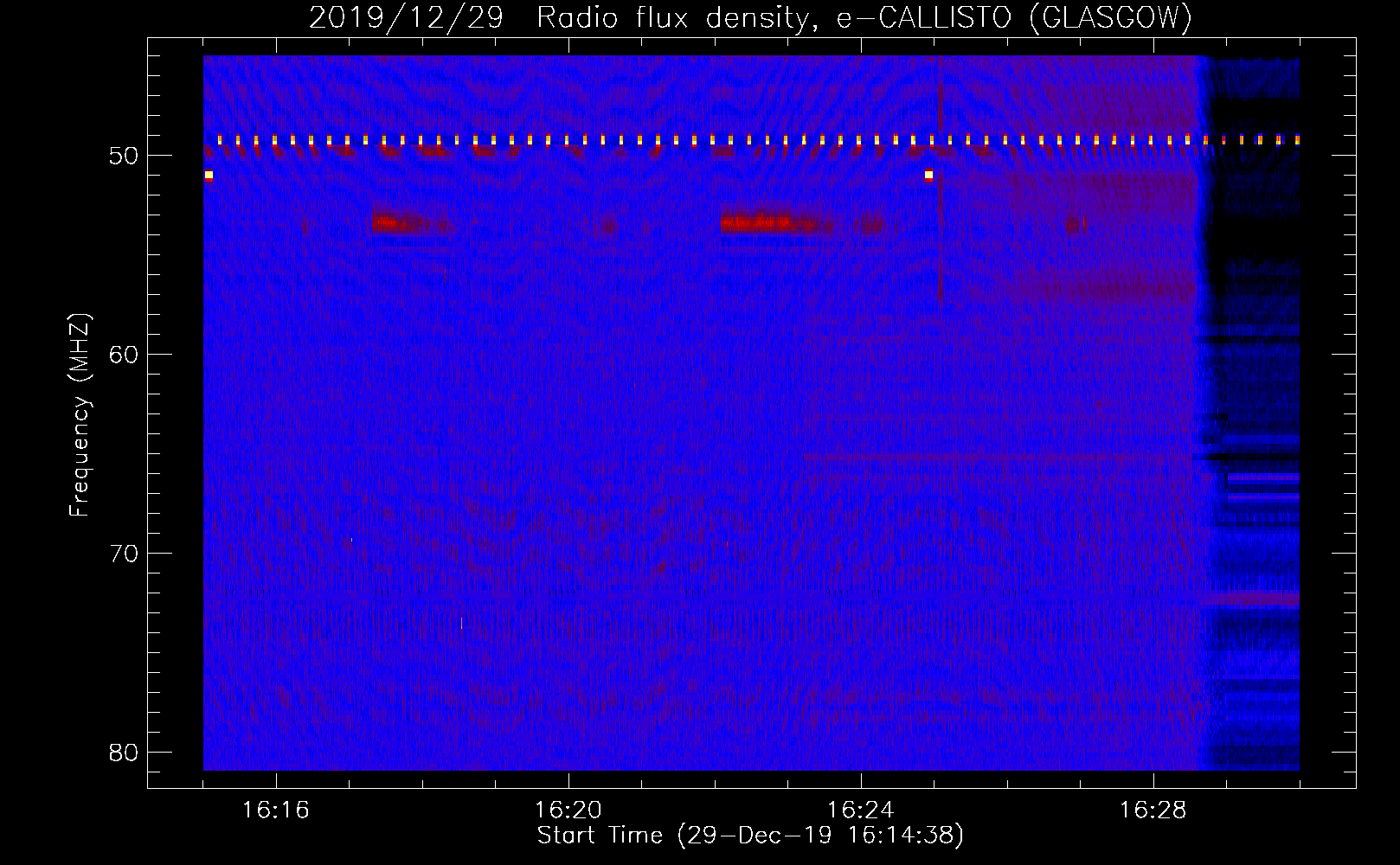
Task: Click the 70 frequency tick label
Action: (124, 554)
